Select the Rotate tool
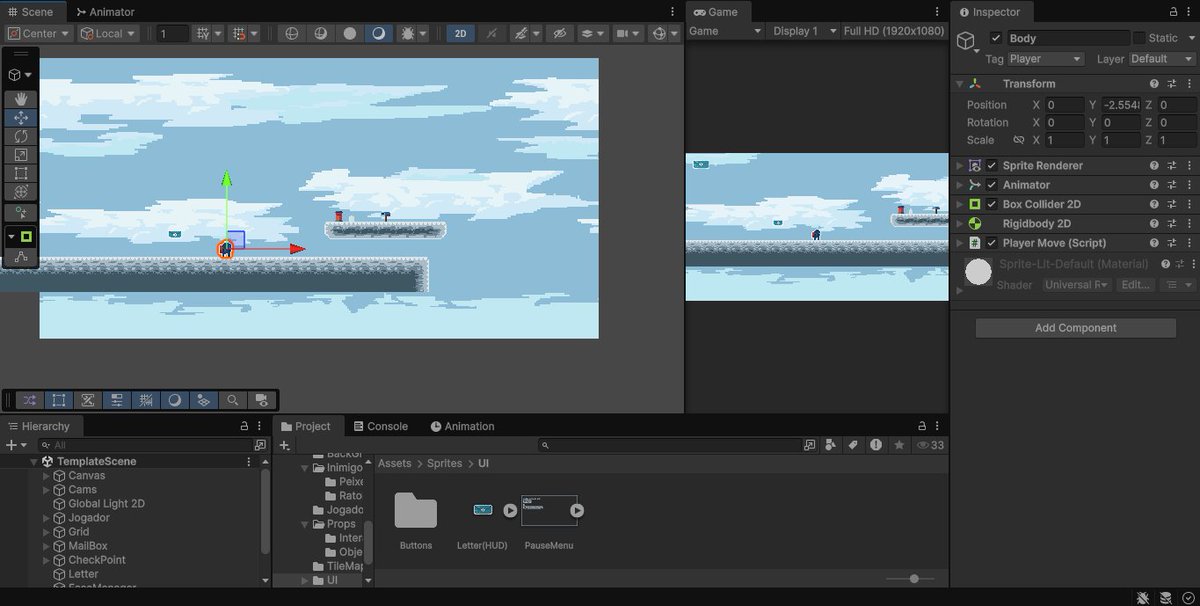Viewport: 1200px width, 606px height. point(20,136)
